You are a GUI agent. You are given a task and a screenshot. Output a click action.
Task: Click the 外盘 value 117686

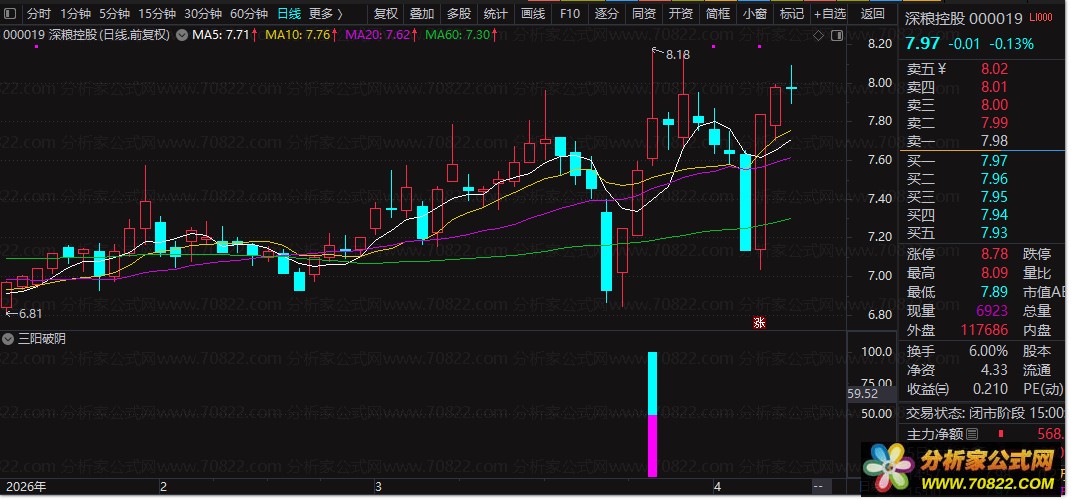[x=984, y=330]
